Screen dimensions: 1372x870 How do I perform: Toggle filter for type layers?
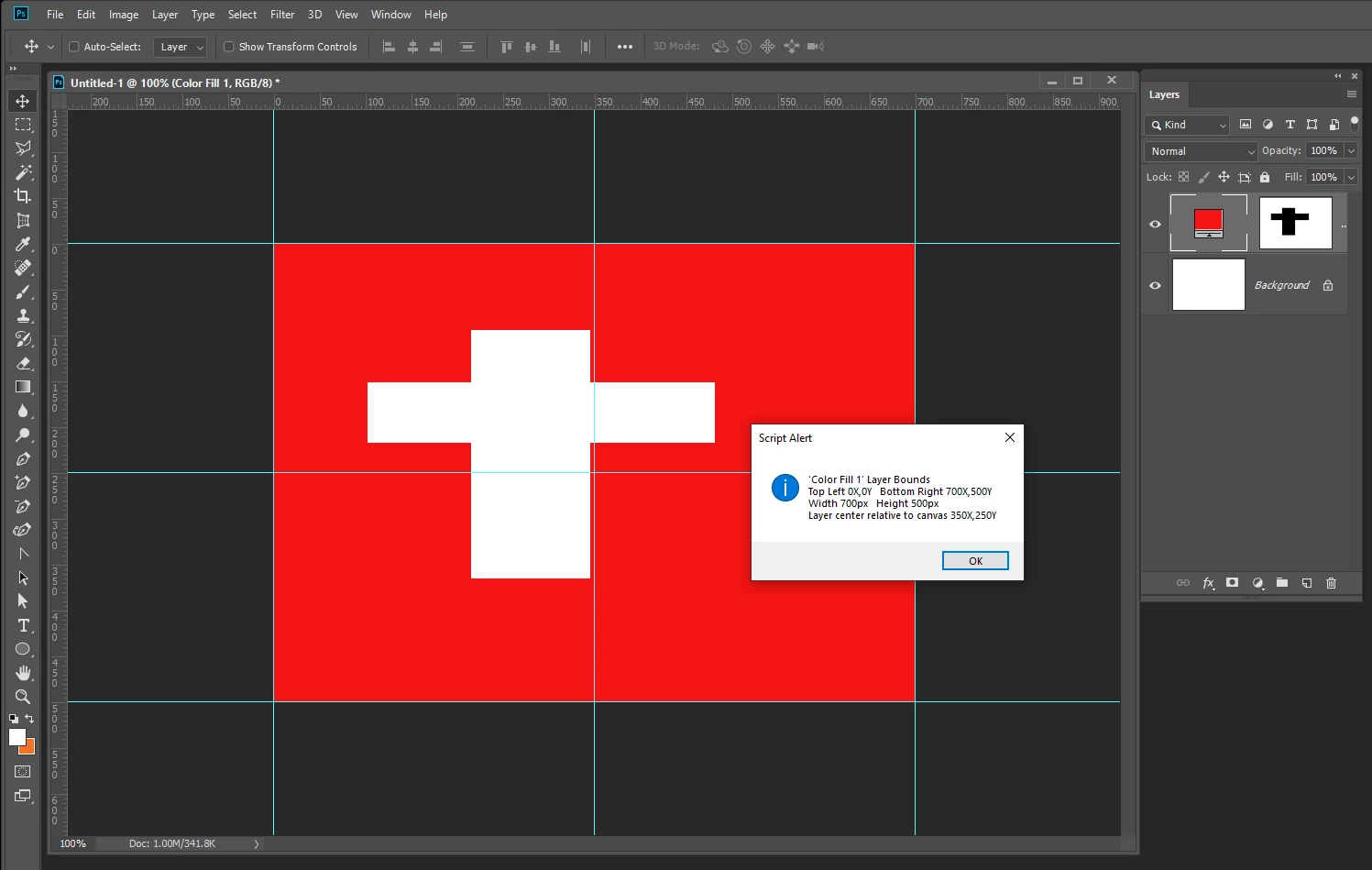(1290, 125)
